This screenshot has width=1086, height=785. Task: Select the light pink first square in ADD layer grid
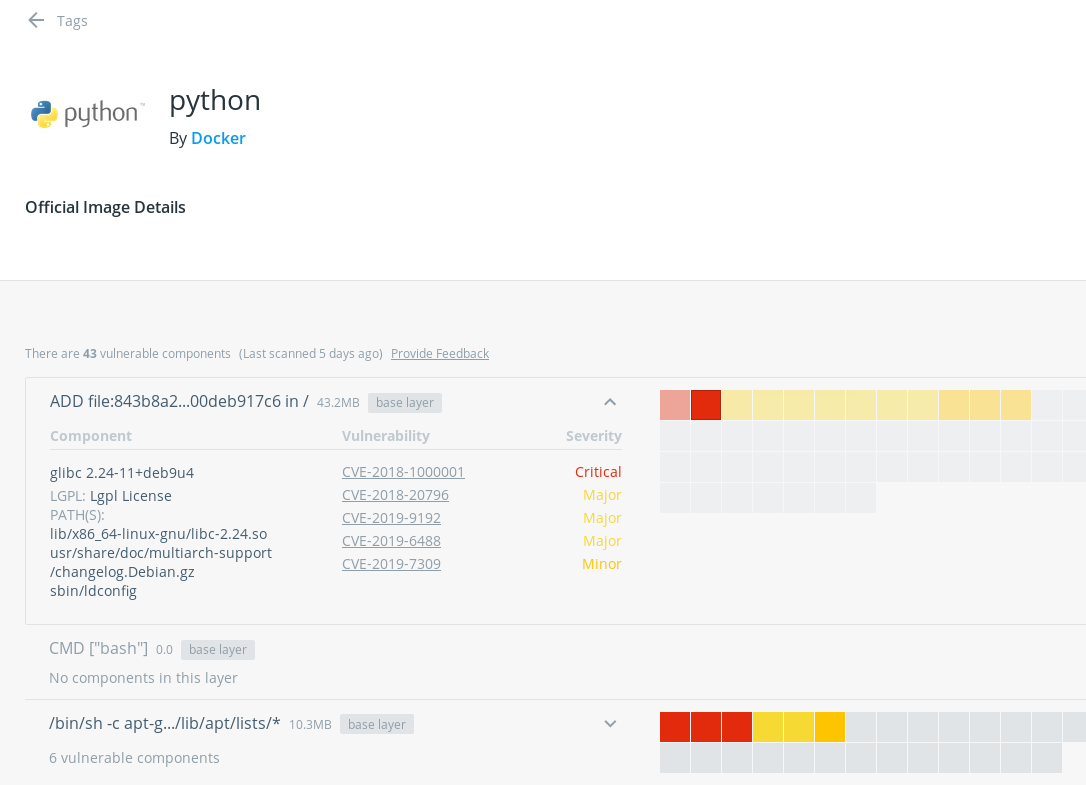(x=675, y=405)
